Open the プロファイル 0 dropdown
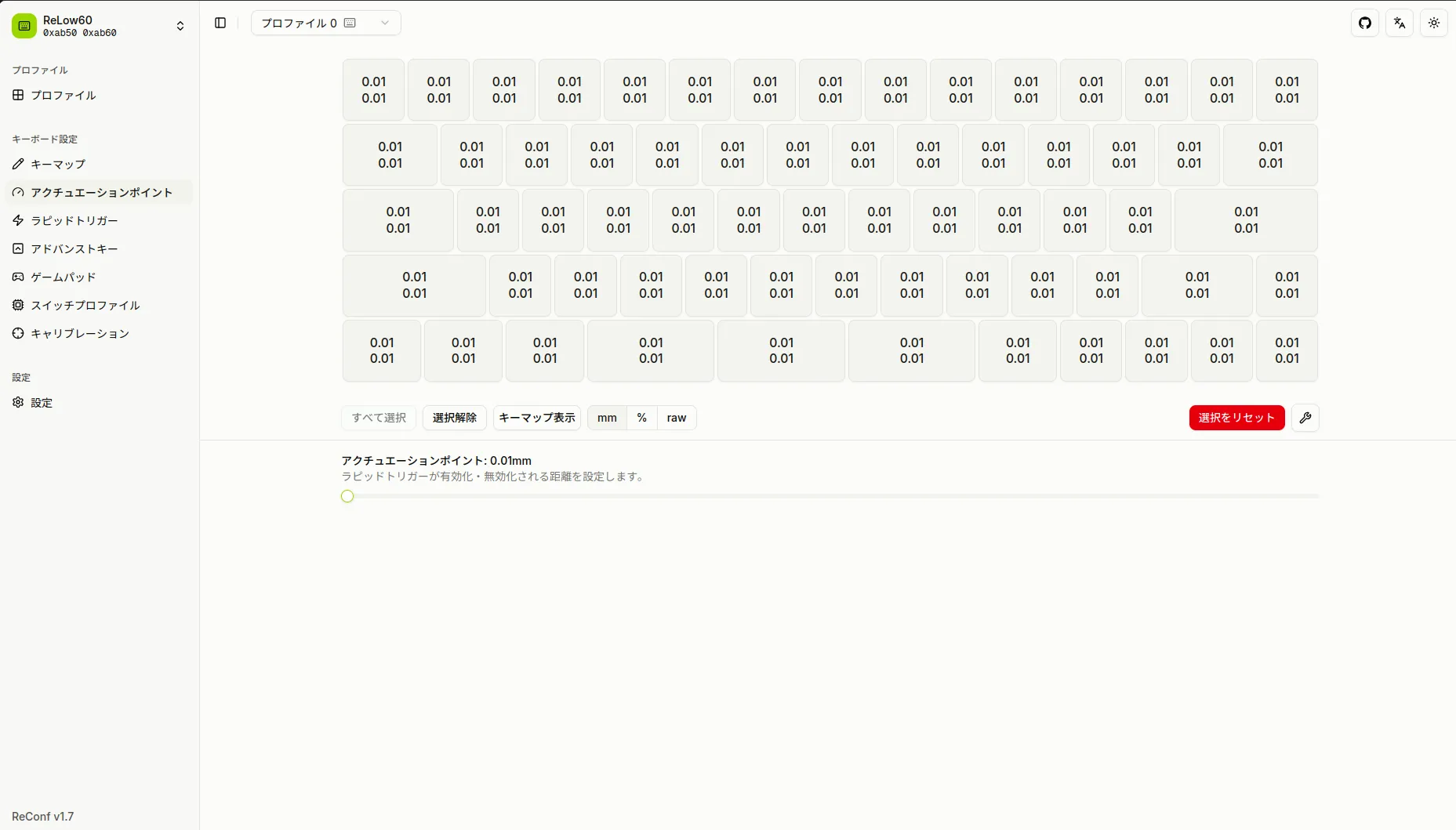Image resolution: width=1456 pixels, height=830 pixels. click(325, 23)
